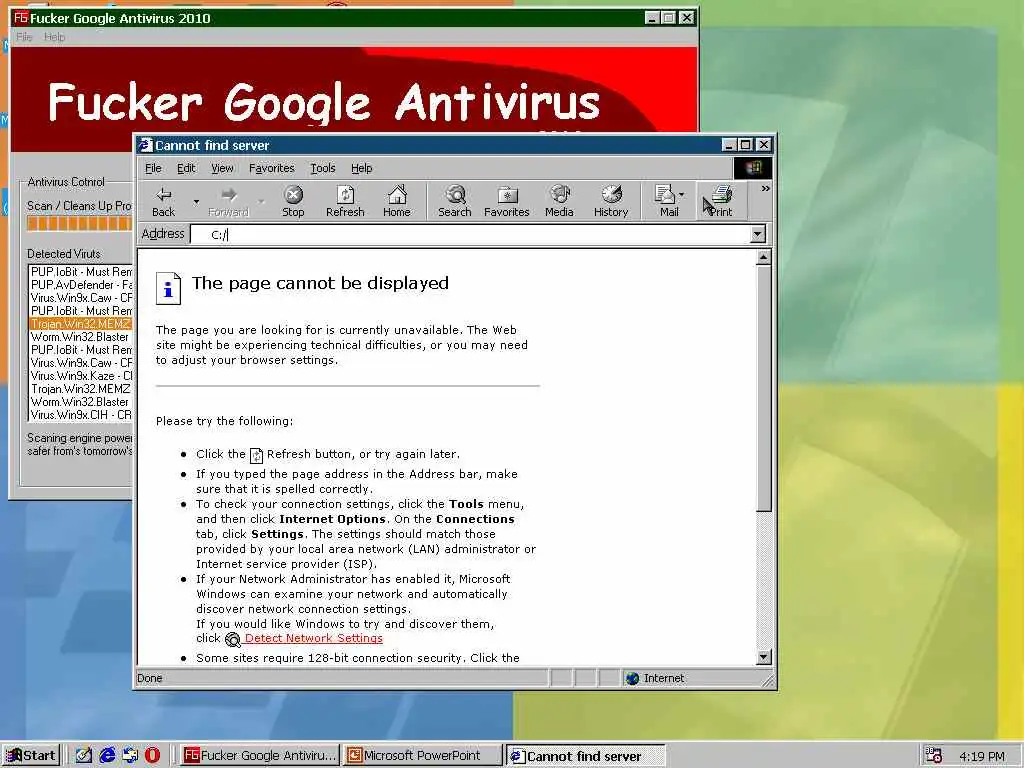Select the PUP.AvDefender list entry
The width and height of the screenshot is (1024, 768).
81,285
